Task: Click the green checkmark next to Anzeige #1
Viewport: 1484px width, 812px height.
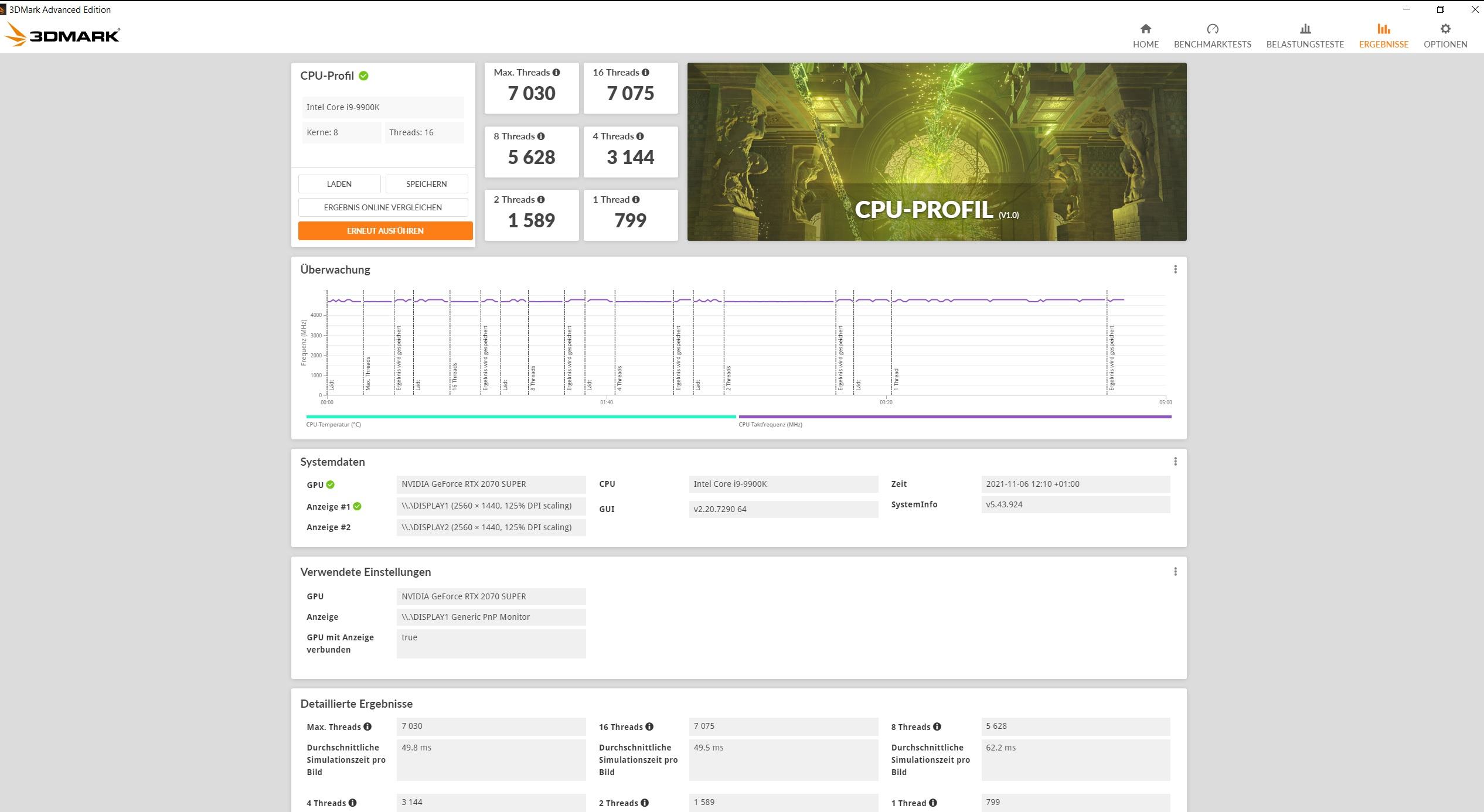Action: click(x=358, y=506)
